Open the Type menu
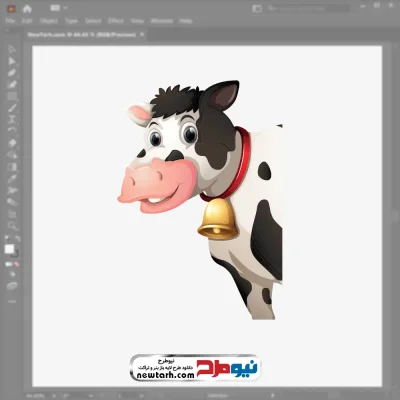 pos(71,21)
